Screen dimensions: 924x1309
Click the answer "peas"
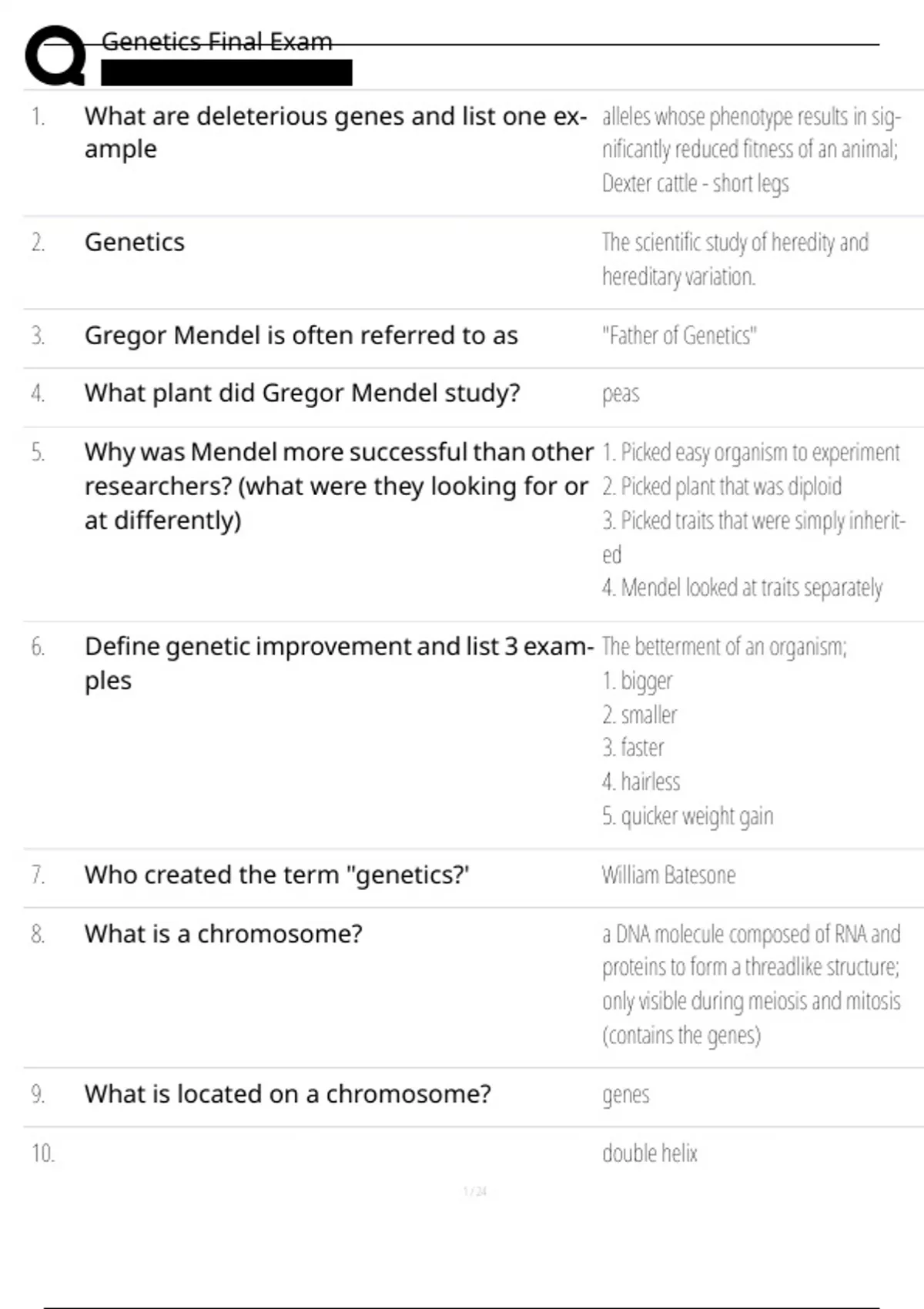pyautogui.click(x=621, y=393)
